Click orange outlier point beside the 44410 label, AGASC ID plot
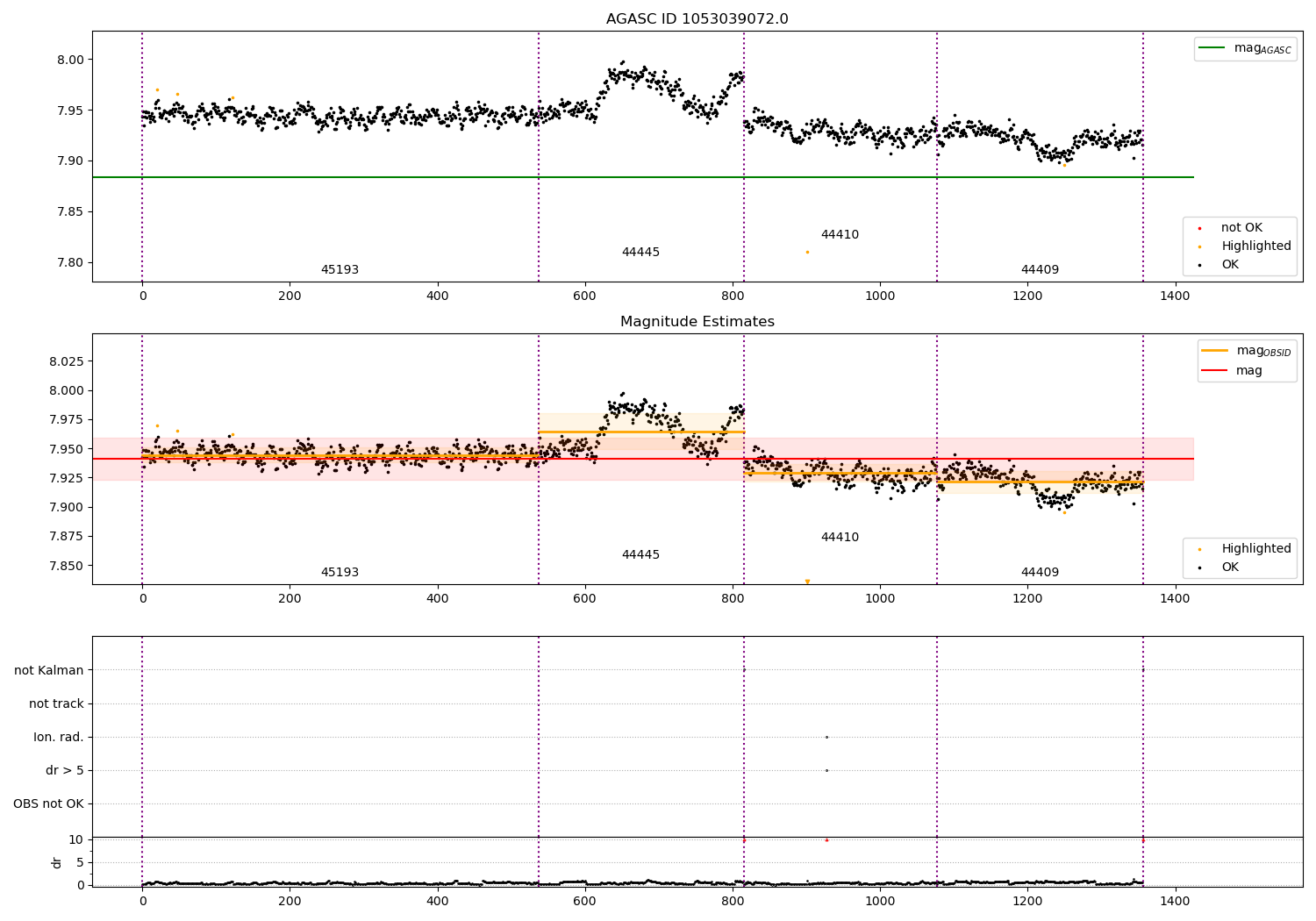The width and height of the screenshot is (1316, 921). tap(807, 253)
